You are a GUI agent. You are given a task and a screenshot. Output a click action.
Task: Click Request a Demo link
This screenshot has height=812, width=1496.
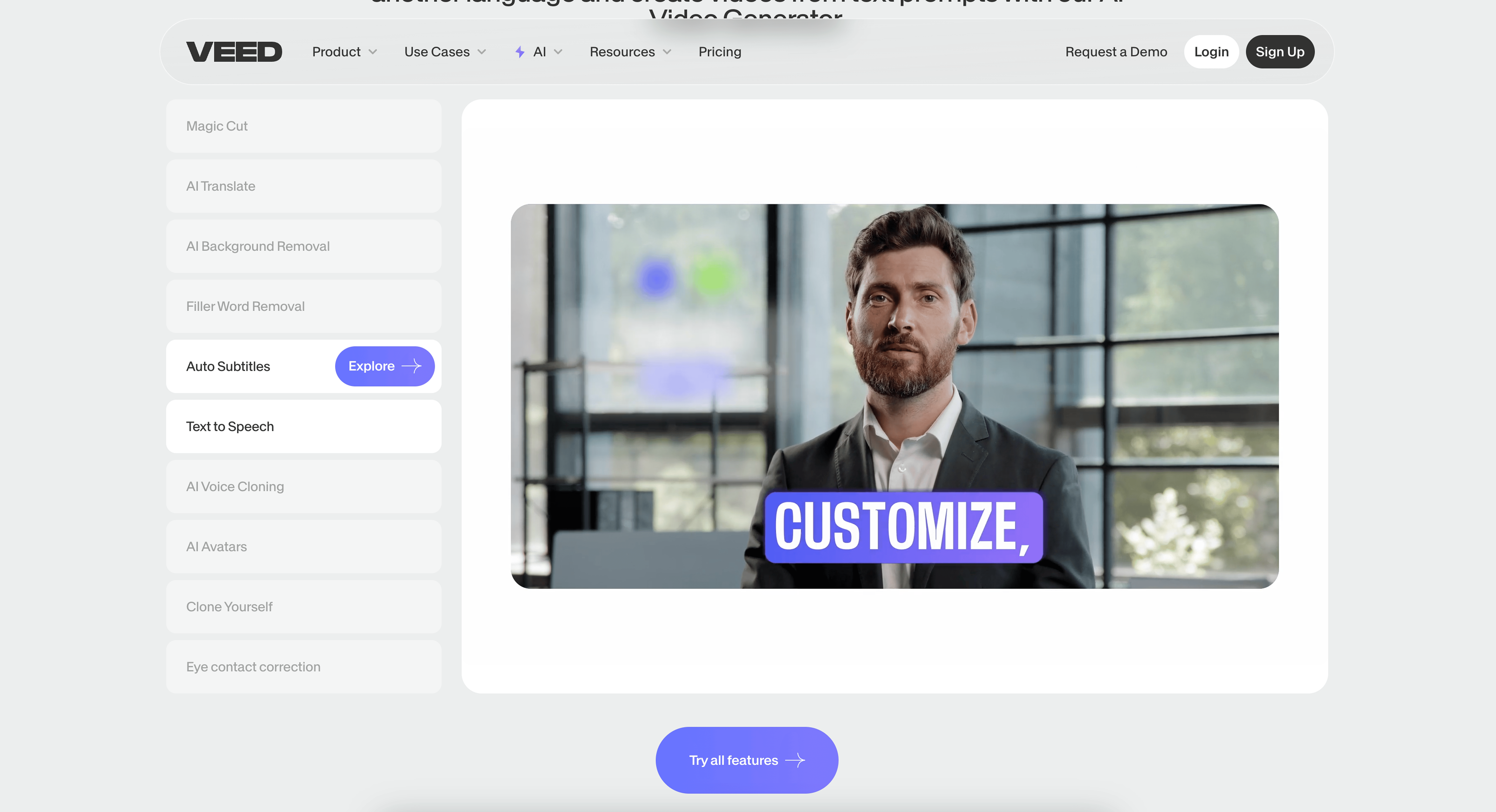point(1116,52)
